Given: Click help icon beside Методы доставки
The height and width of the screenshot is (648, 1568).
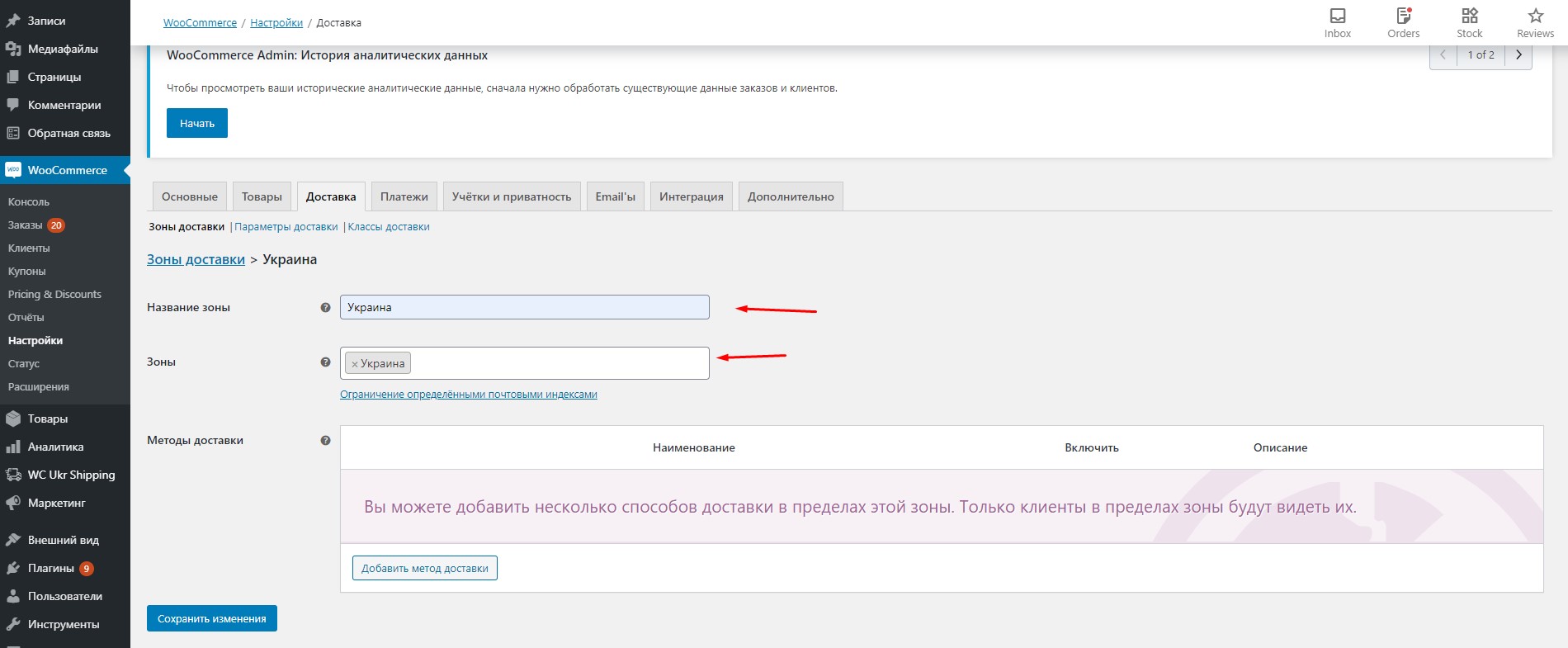Looking at the screenshot, I should pos(325,440).
